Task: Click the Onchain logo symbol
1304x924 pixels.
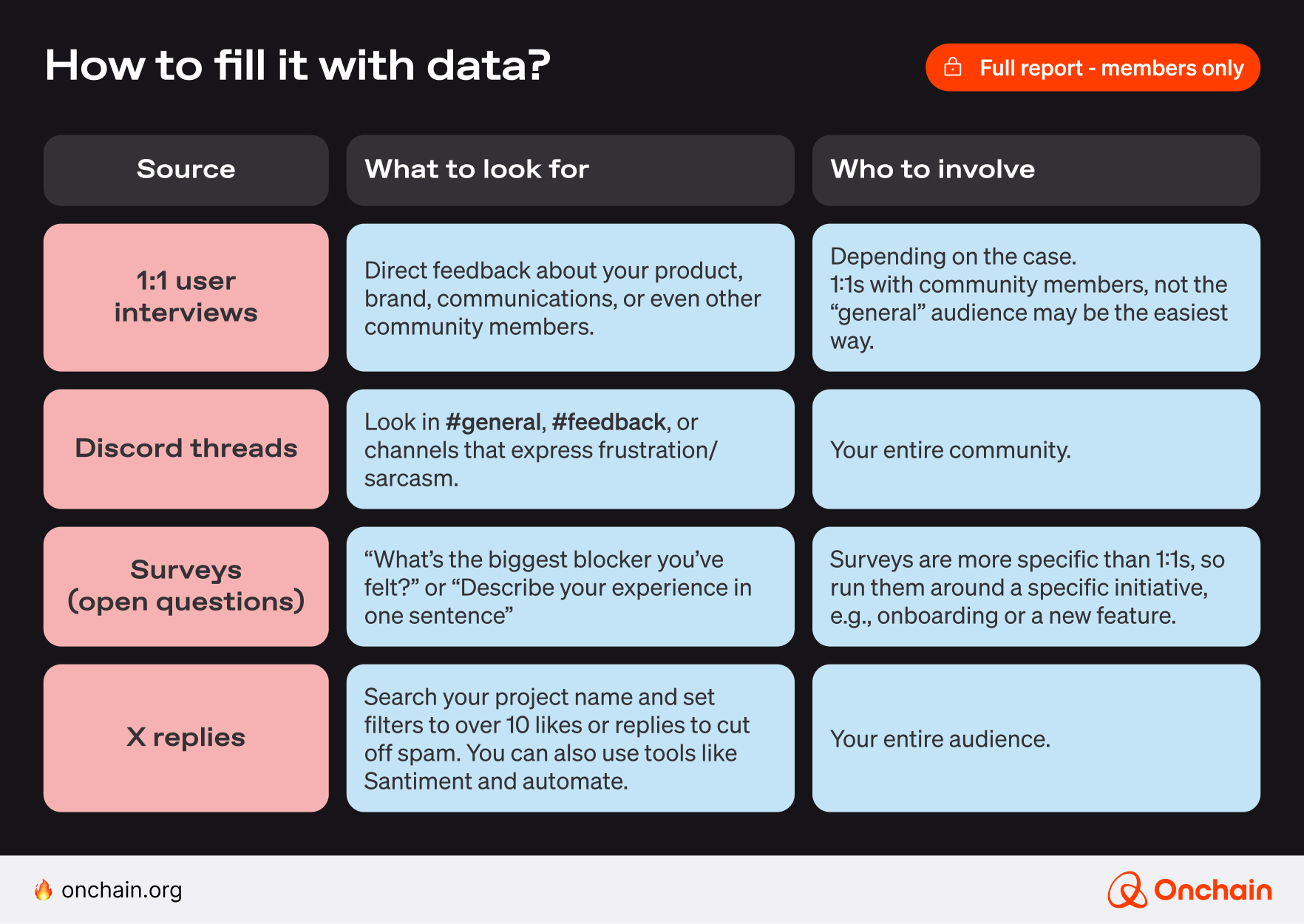Action: [x=1127, y=889]
